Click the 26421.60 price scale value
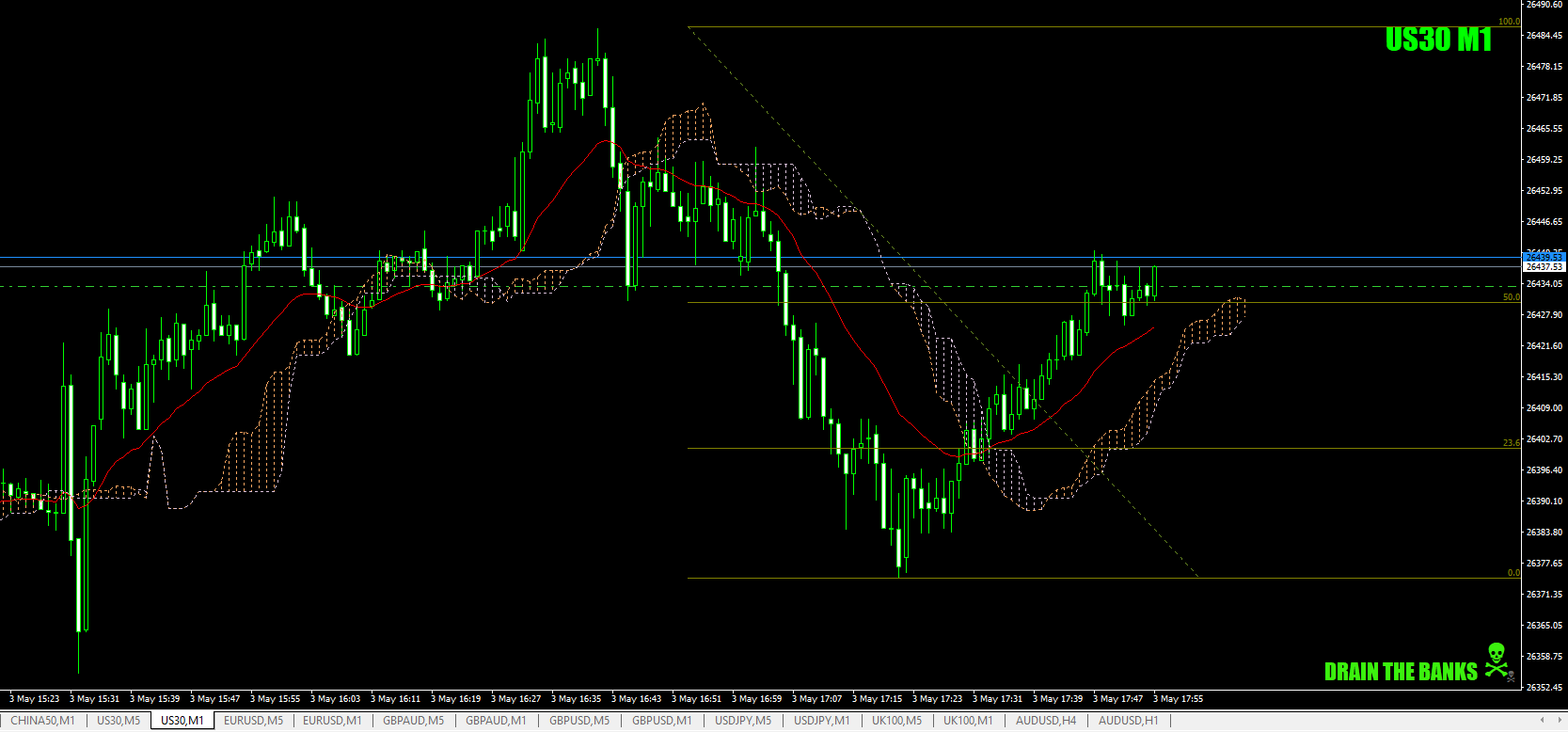The width and height of the screenshot is (1568, 732). point(1544,346)
